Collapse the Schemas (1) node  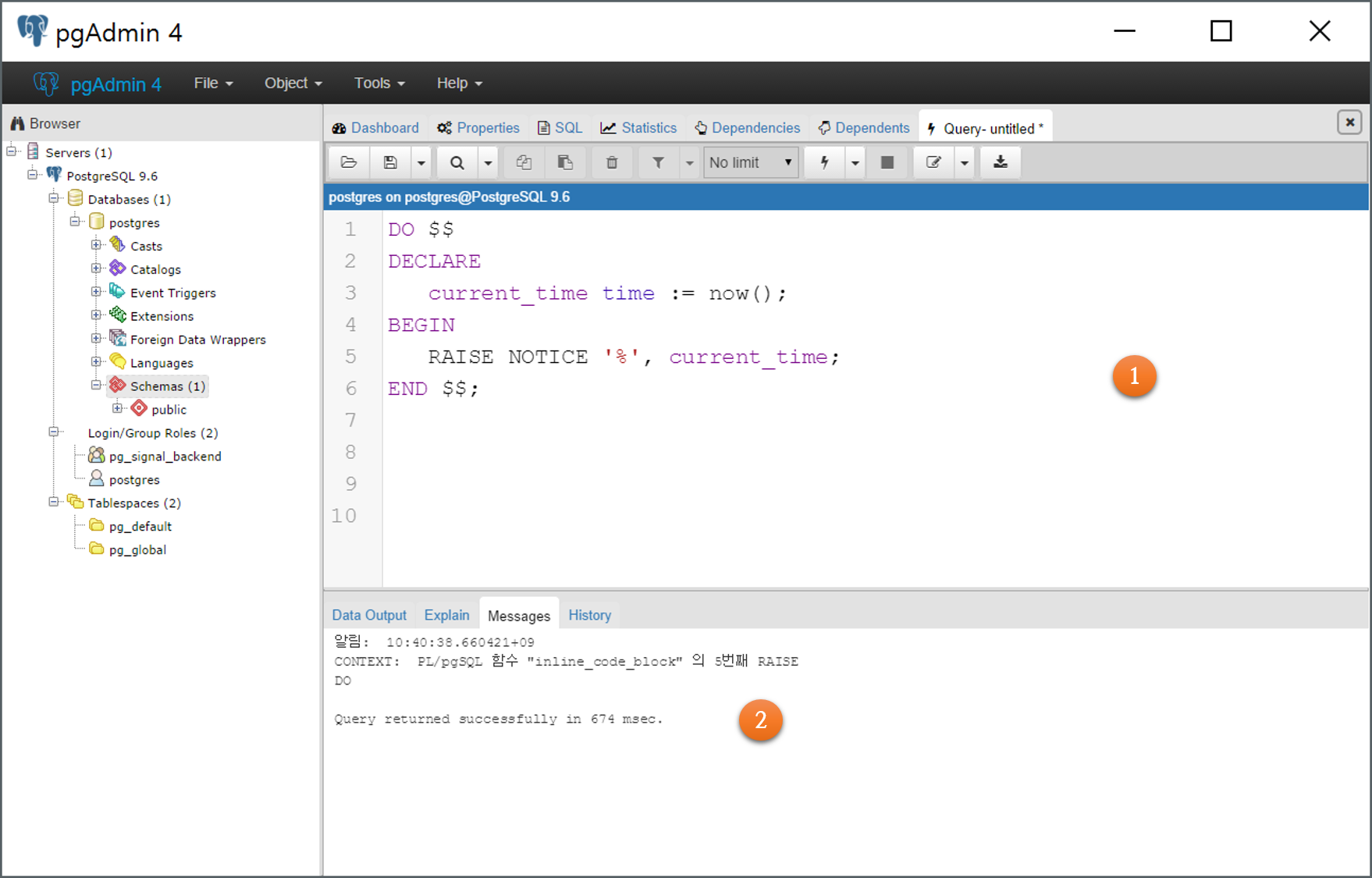pos(96,385)
